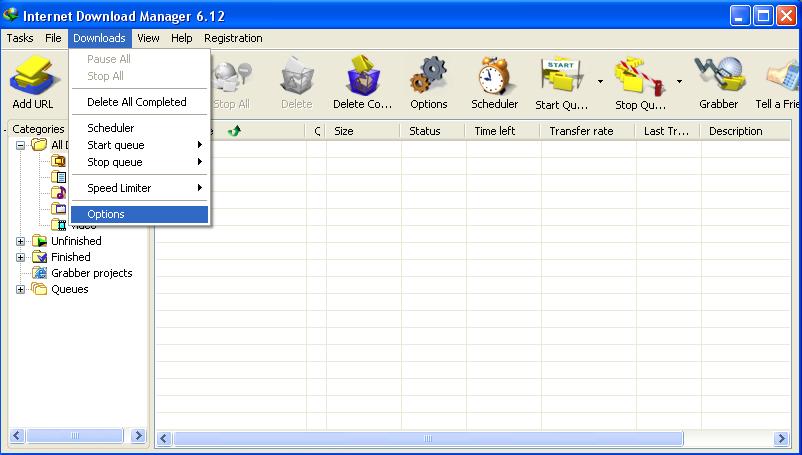Click the disabled Pause All menu entry

point(140,59)
